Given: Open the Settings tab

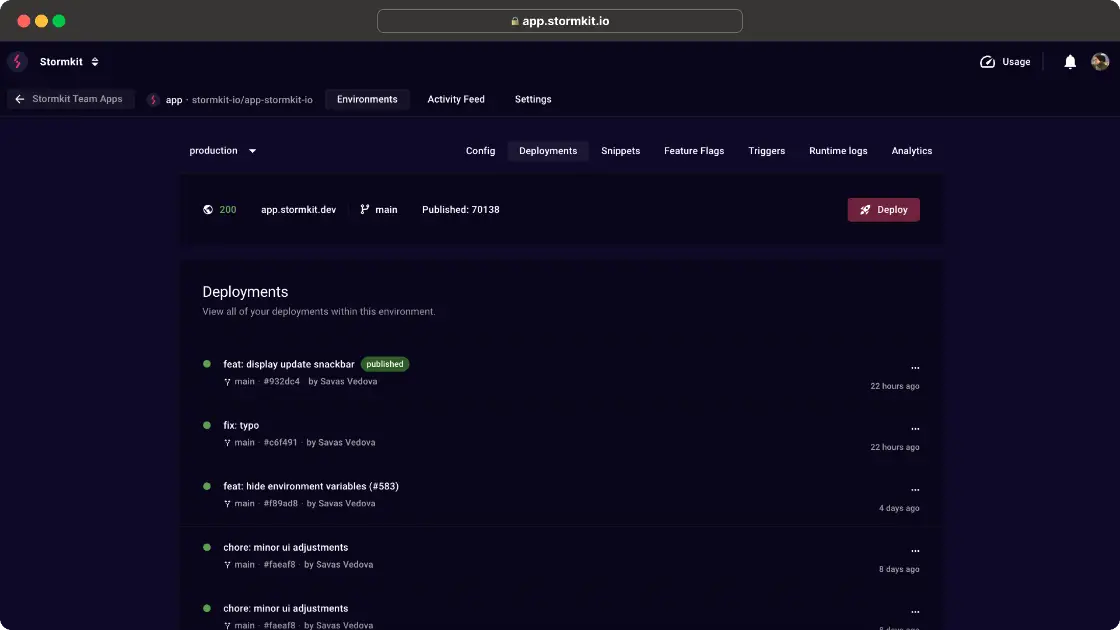Looking at the screenshot, I should (533, 99).
